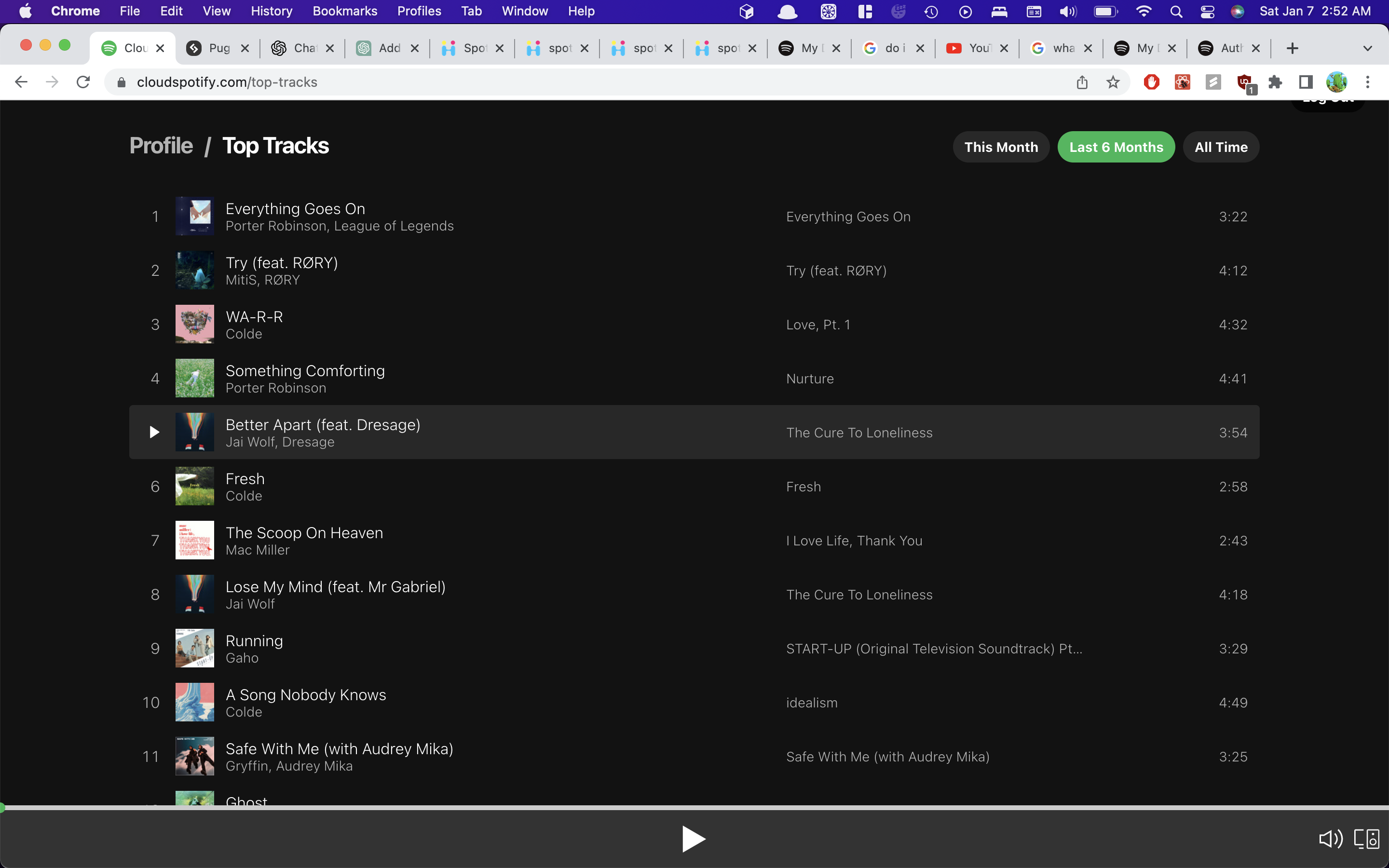The image size is (1389, 868).
Task: Open the Chrome profile avatar menu
Action: (x=1337, y=82)
